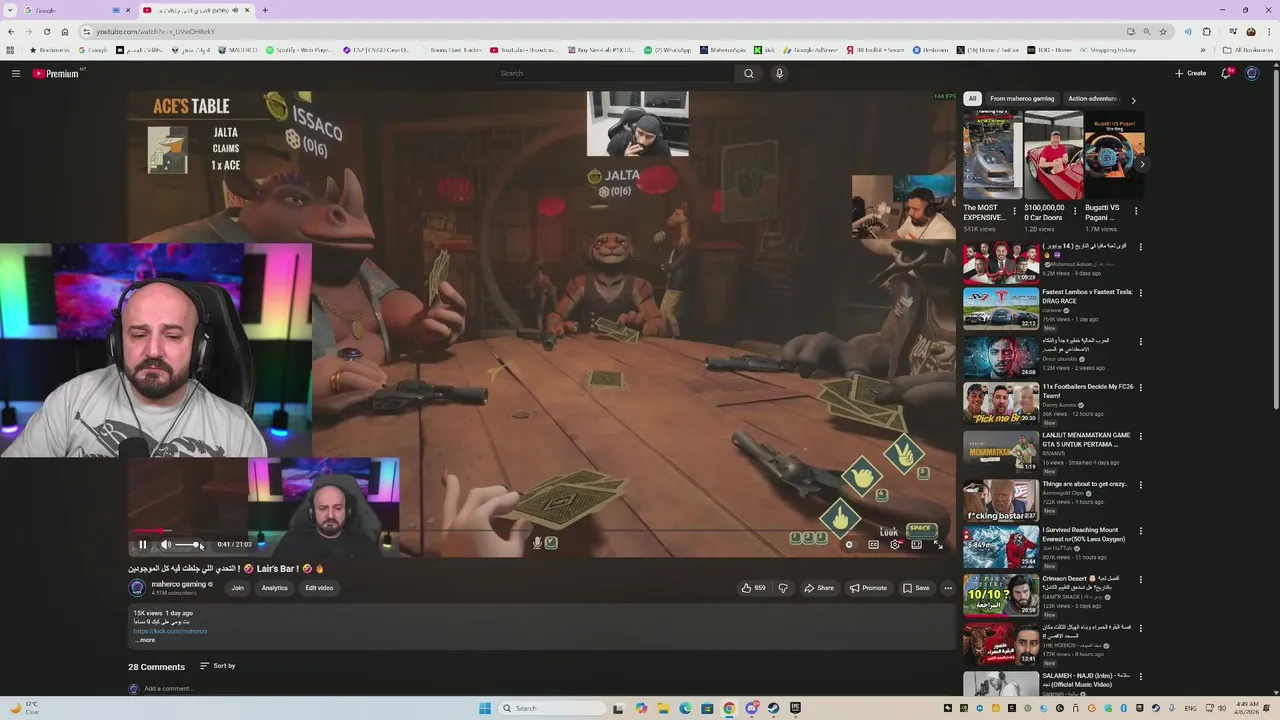This screenshot has width=1280, height=720.
Task: Open the maherco gaming channel name
Action: click(178, 584)
